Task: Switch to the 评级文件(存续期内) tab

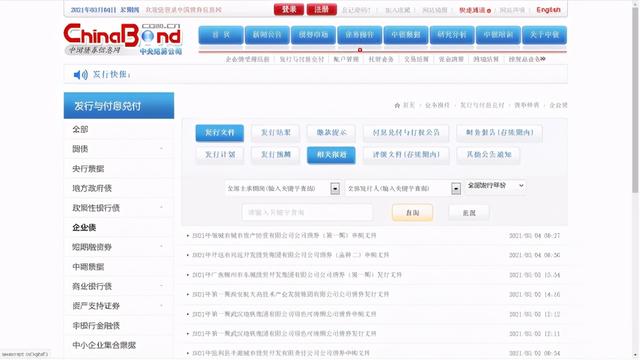Action: pos(406,155)
